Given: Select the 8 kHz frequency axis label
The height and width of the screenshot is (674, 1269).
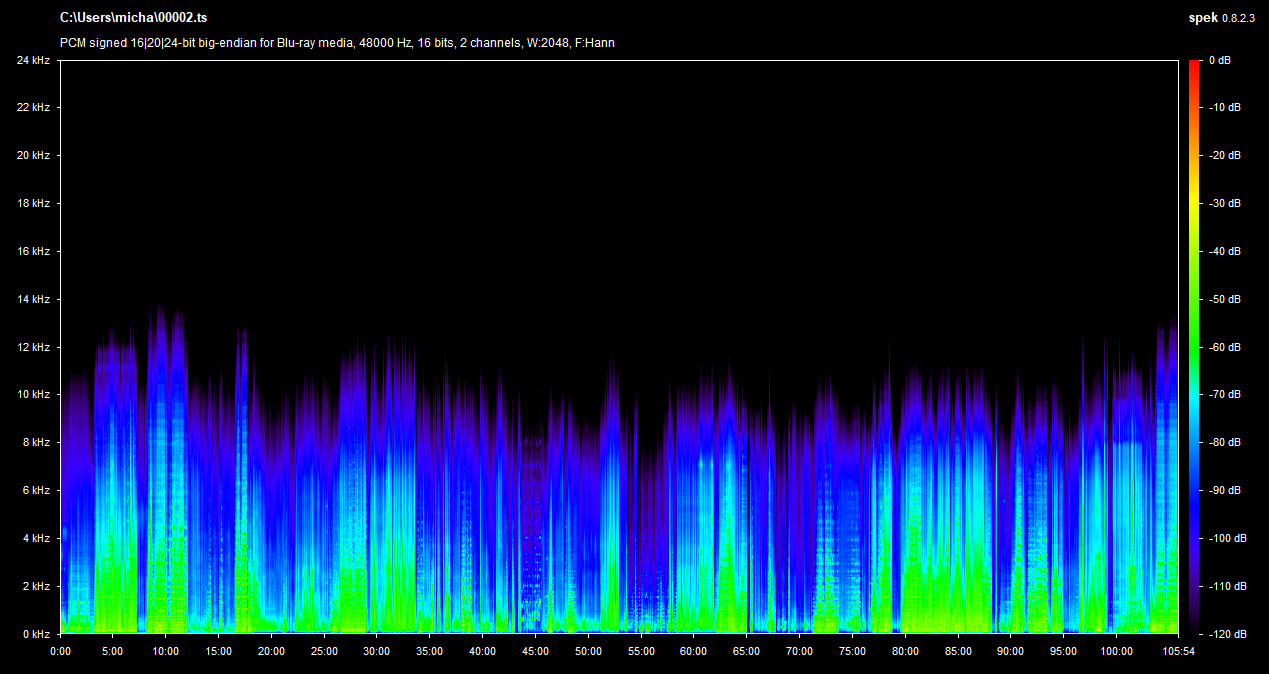Looking at the screenshot, I should (36, 442).
